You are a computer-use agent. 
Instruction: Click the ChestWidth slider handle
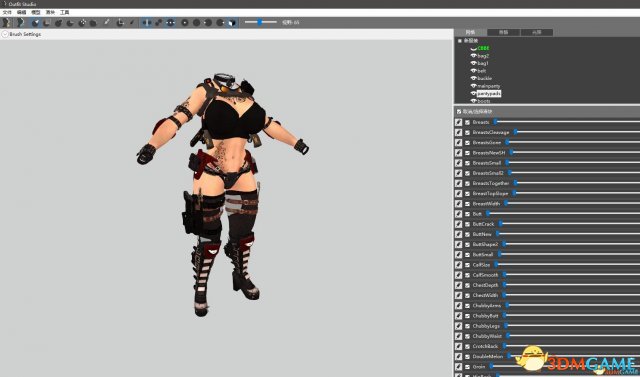coord(504,295)
